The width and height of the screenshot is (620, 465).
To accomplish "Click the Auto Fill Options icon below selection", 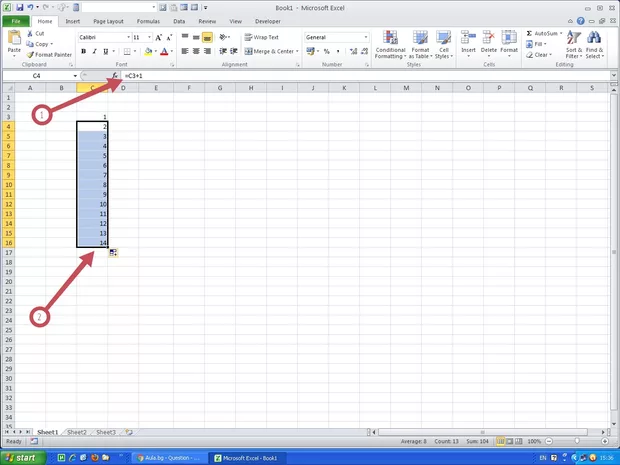I will coord(114,256).
